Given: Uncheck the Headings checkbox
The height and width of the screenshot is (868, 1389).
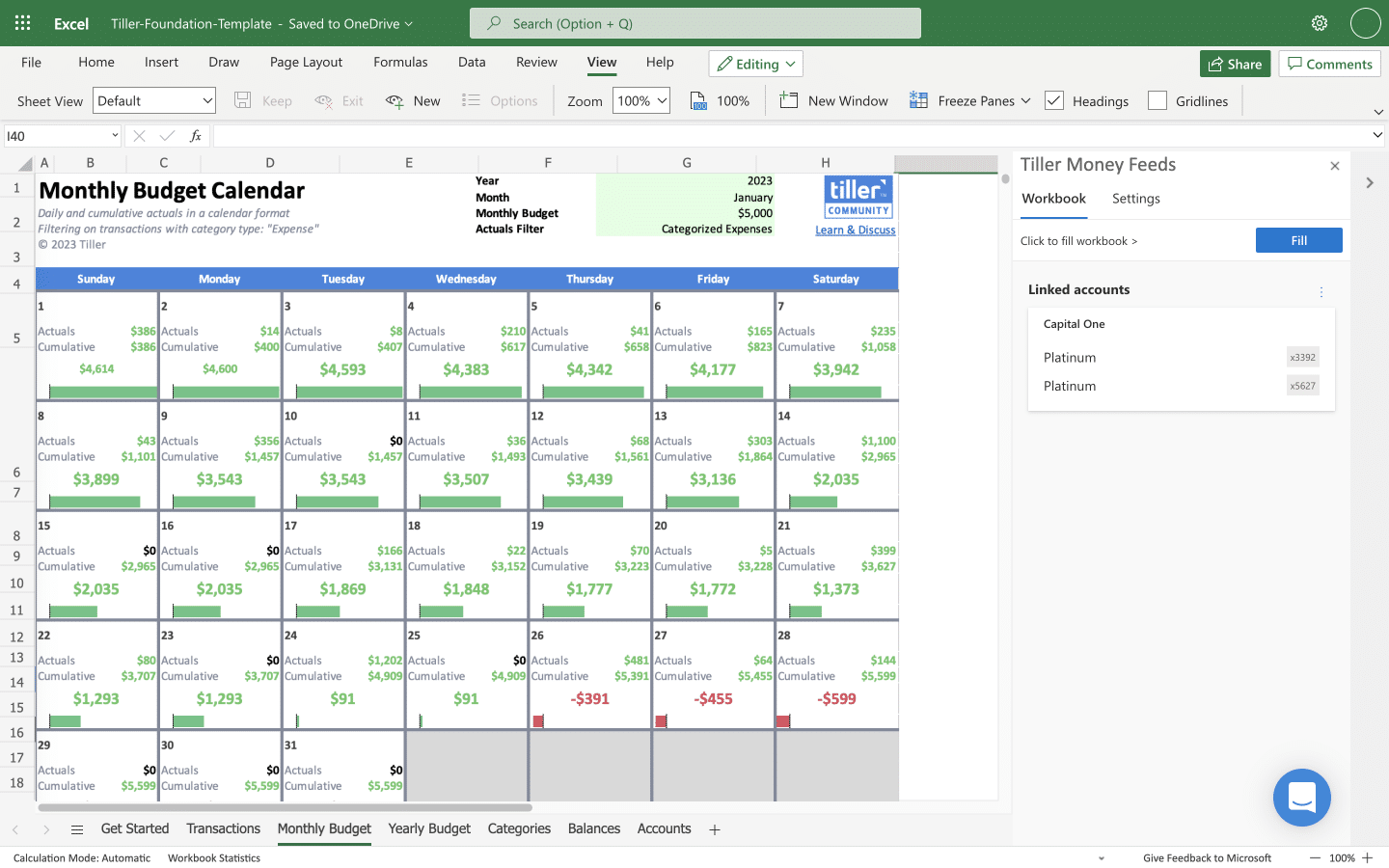Looking at the screenshot, I should [x=1054, y=101].
